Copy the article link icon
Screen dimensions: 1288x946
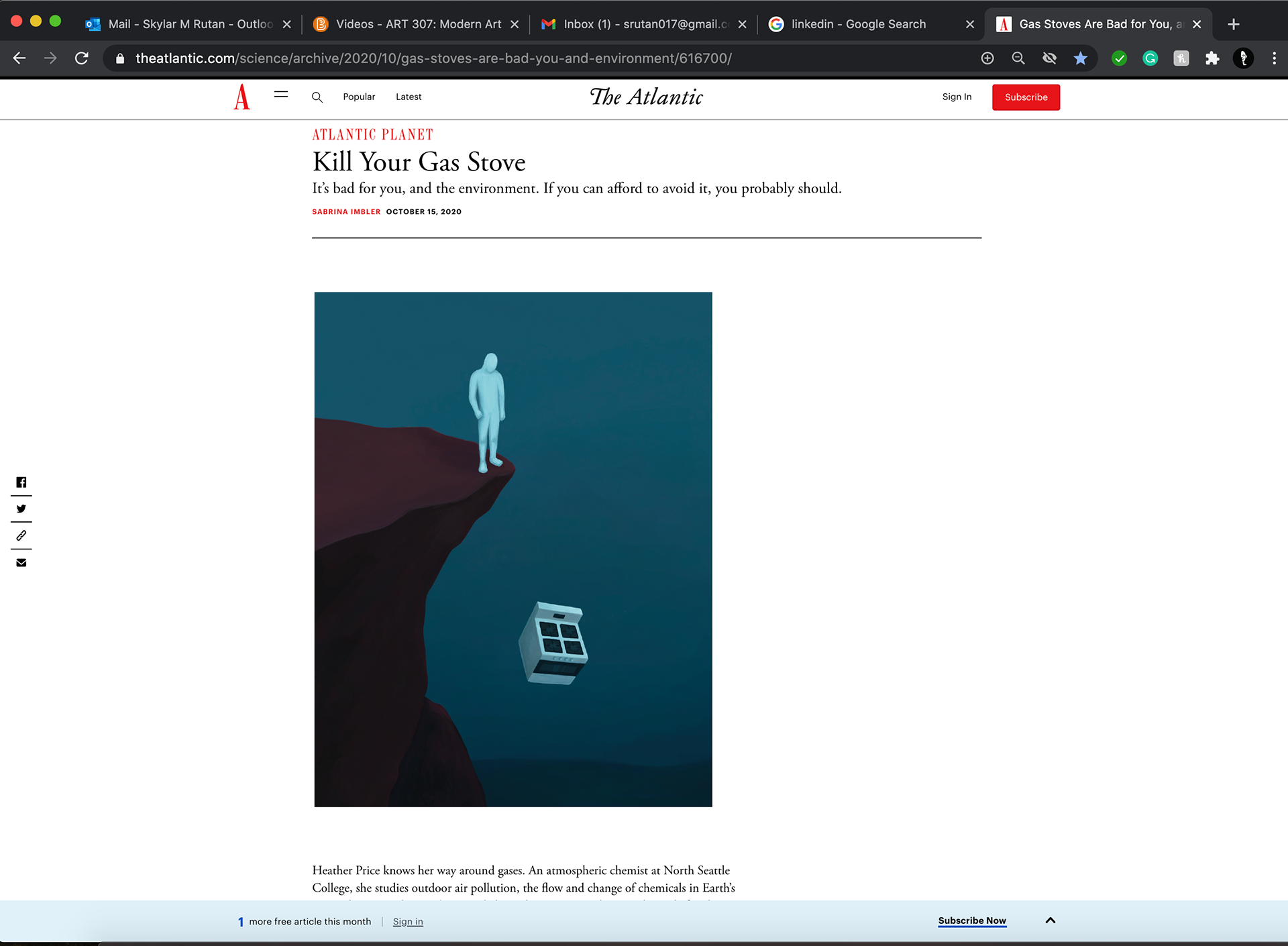coord(21,535)
